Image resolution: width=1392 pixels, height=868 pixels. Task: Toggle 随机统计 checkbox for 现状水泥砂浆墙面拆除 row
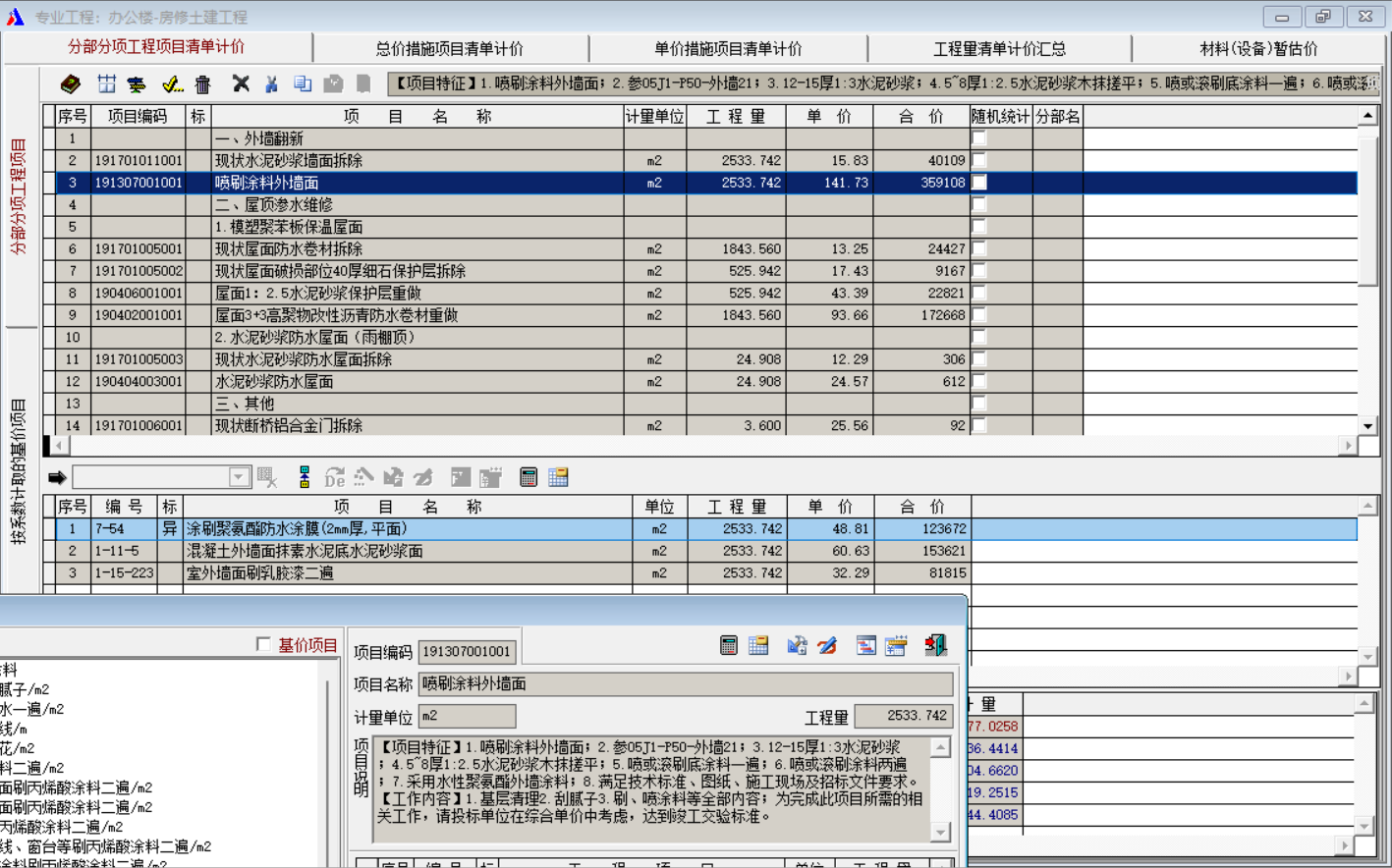[979, 160]
